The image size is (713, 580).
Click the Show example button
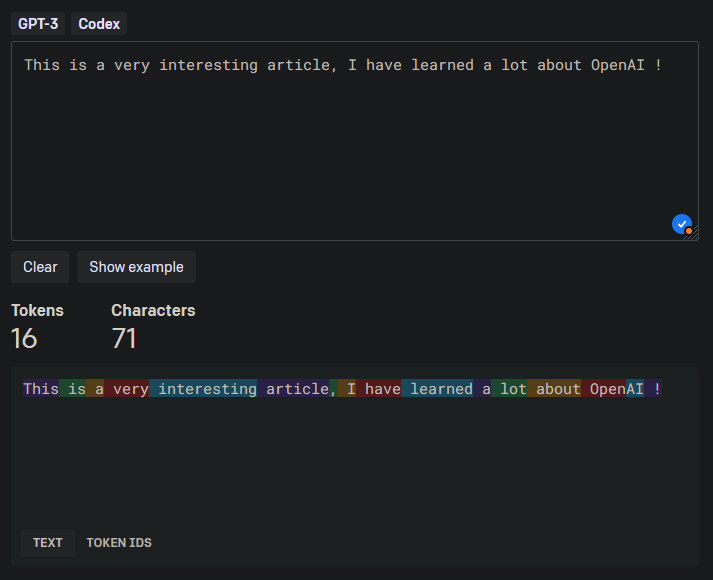click(136, 267)
